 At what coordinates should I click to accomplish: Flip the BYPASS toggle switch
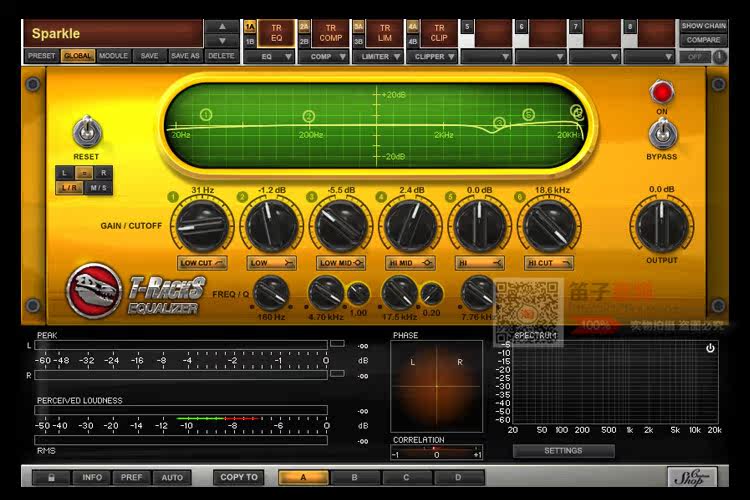[662, 133]
